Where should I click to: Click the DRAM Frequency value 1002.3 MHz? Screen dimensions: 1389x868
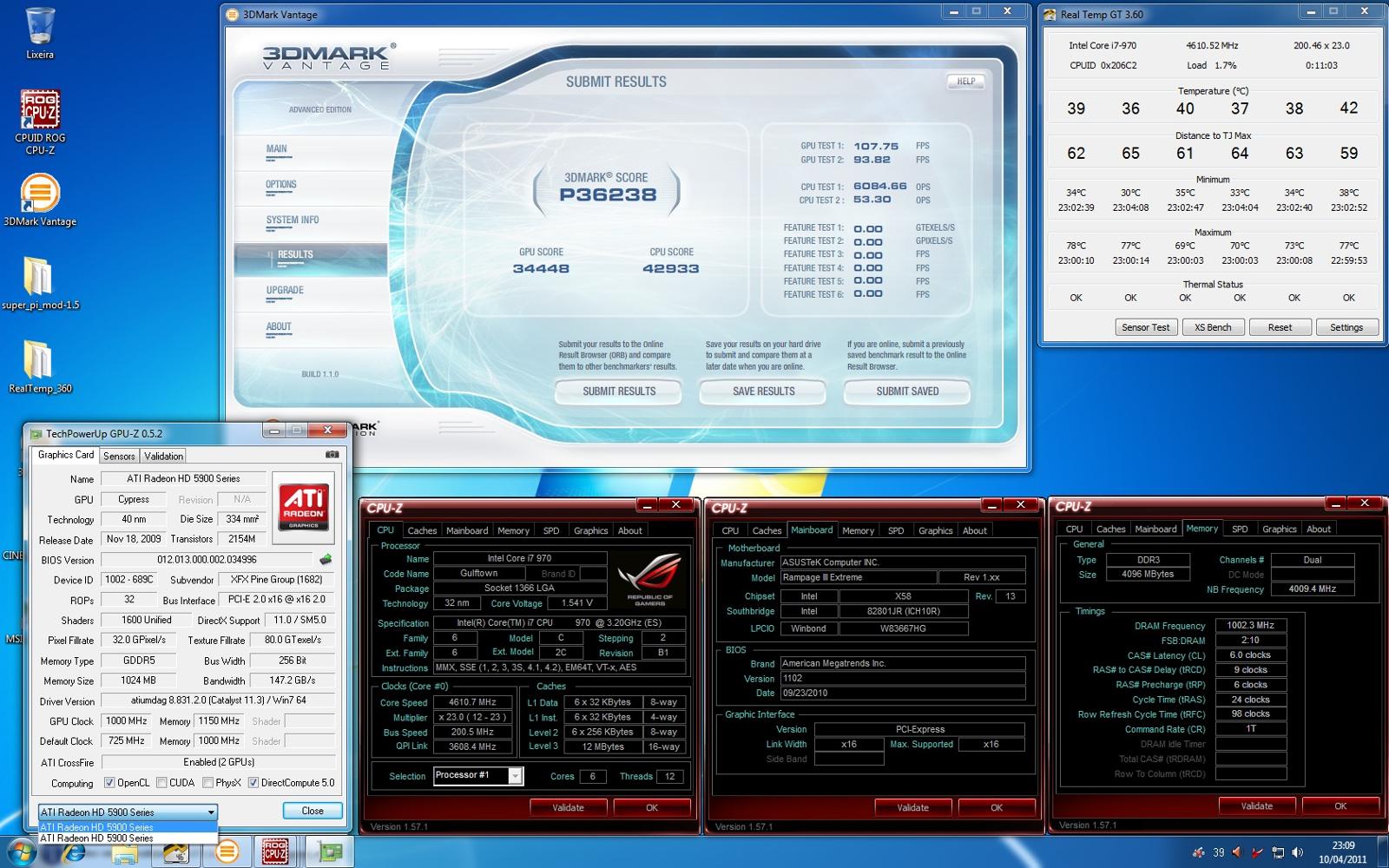(1250, 625)
